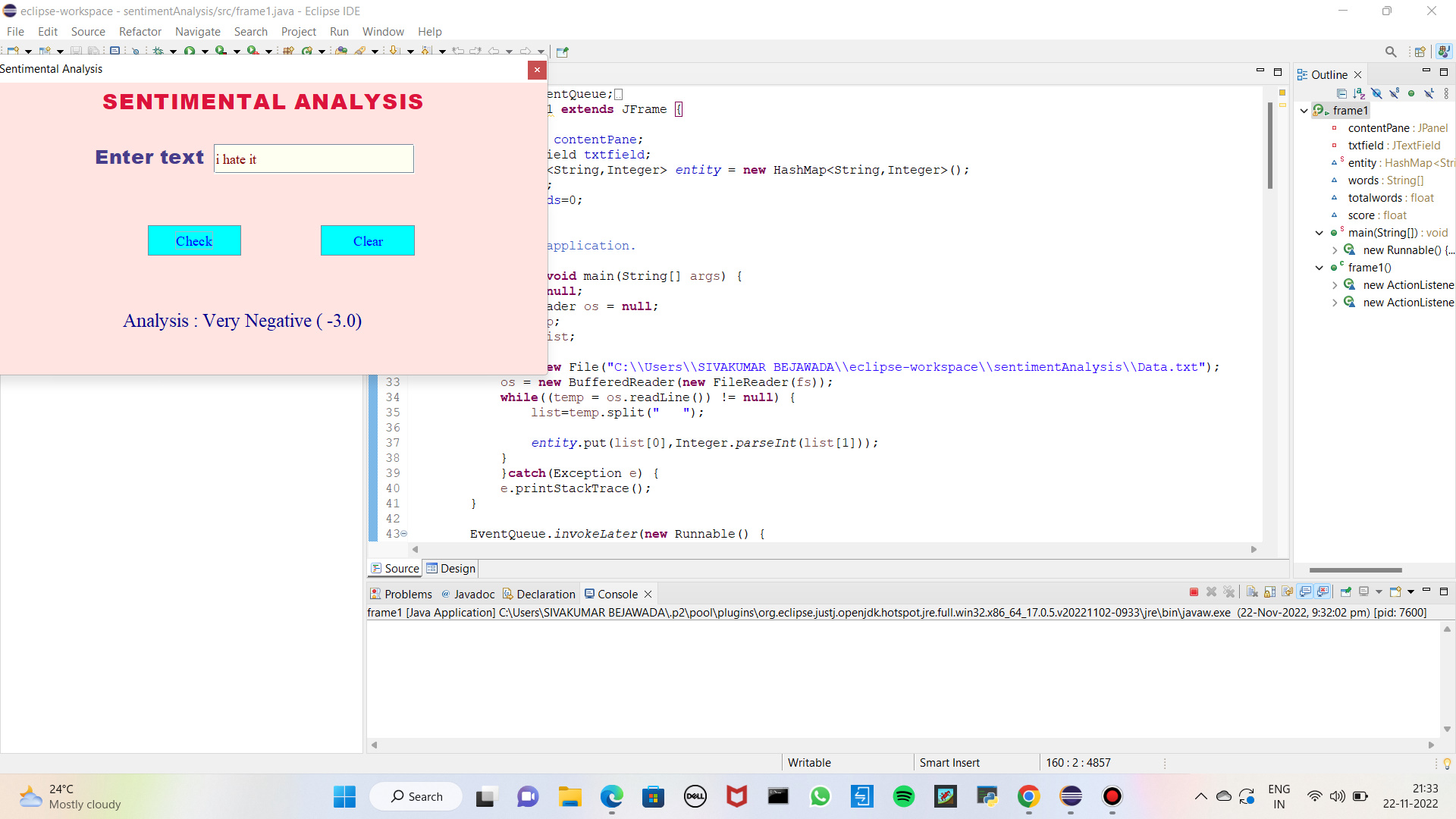Image resolution: width=1456 pixels, height=819 pixels.
Task: Clear the Console output using clear icon
Action: 1253,592
